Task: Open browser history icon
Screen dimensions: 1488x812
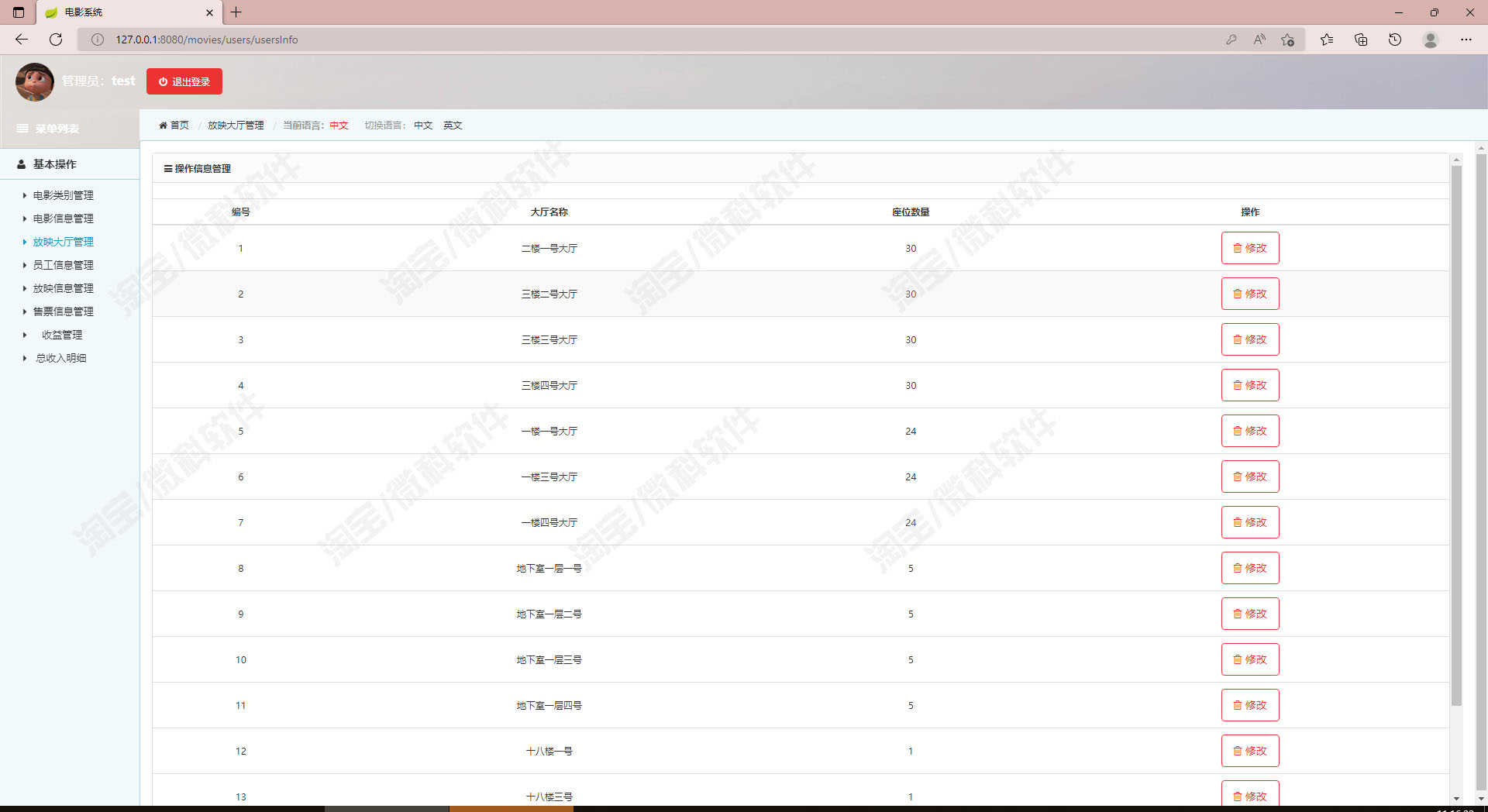Action: (1395, 40)
